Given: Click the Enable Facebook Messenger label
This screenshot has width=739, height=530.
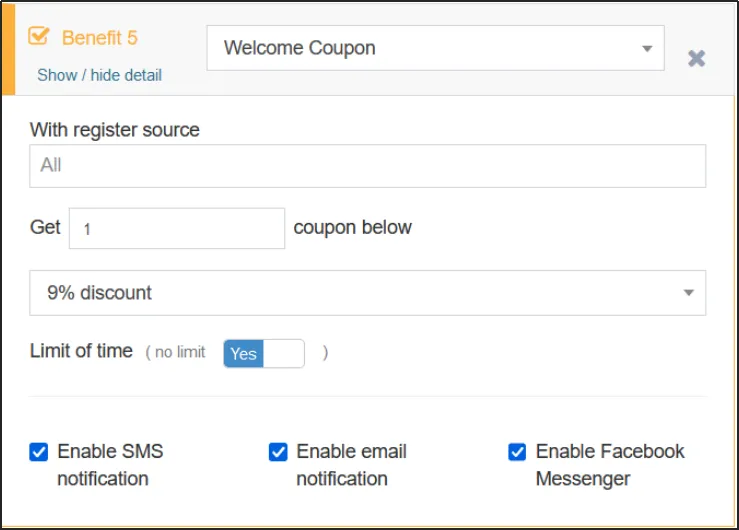Looking at the screenshot, I should coord(610,465).
